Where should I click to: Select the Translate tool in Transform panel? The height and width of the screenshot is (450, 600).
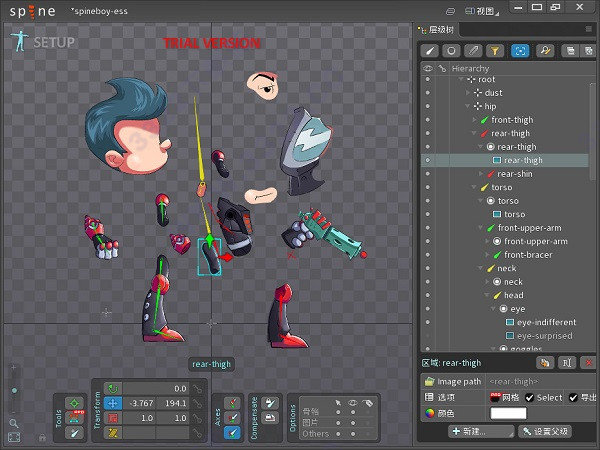tap(113, 403)
